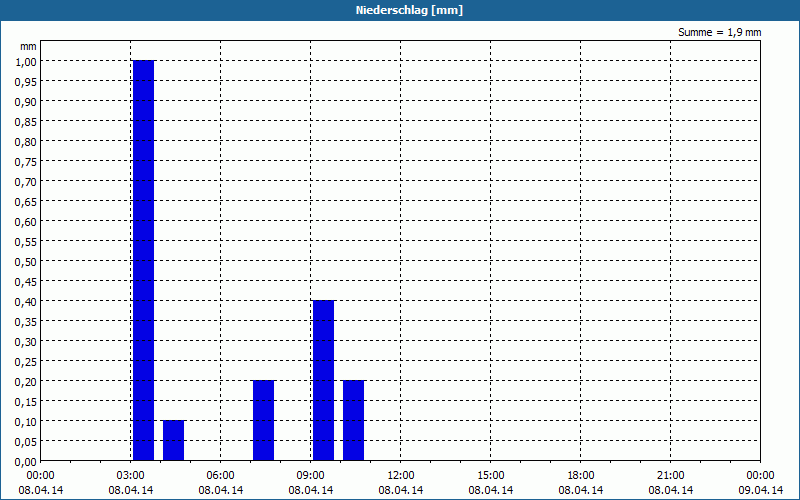Click the 0,20 mm bar near 07:30
800x500 pixels.
coord(263,420)
